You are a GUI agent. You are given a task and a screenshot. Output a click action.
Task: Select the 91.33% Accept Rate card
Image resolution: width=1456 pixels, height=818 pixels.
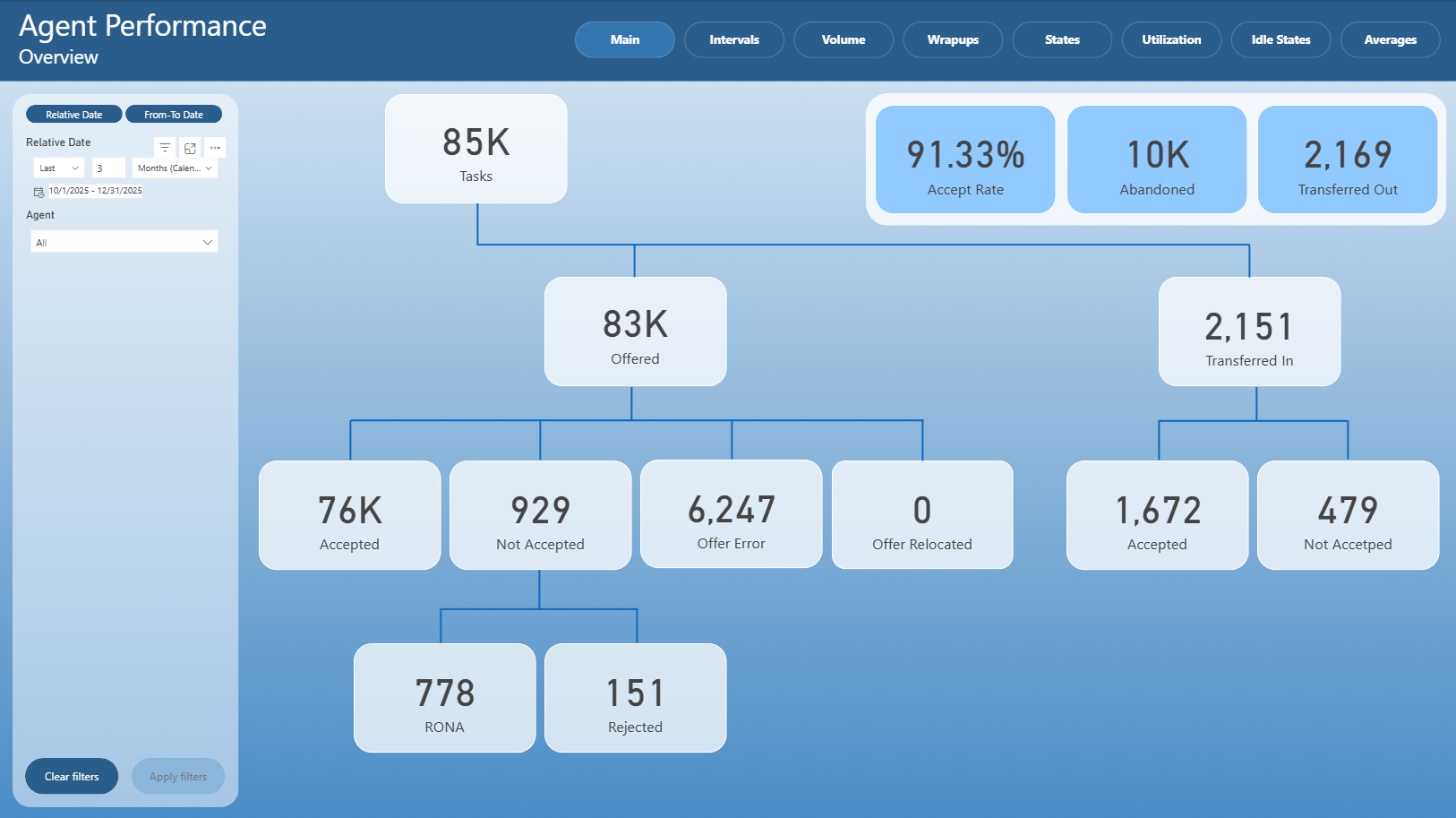click(x=965, y=159)
